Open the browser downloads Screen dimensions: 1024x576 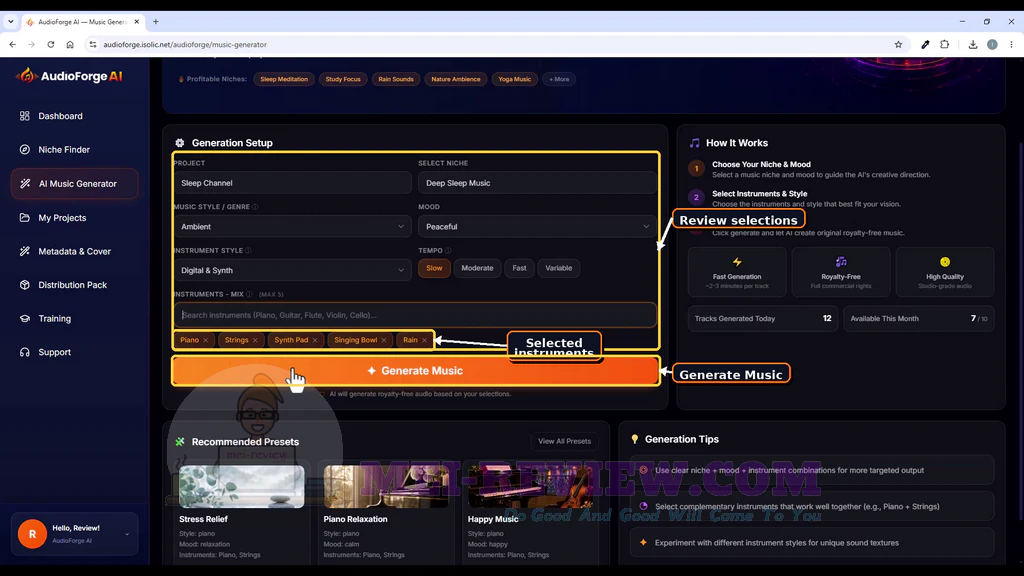[x=972, y=44]
